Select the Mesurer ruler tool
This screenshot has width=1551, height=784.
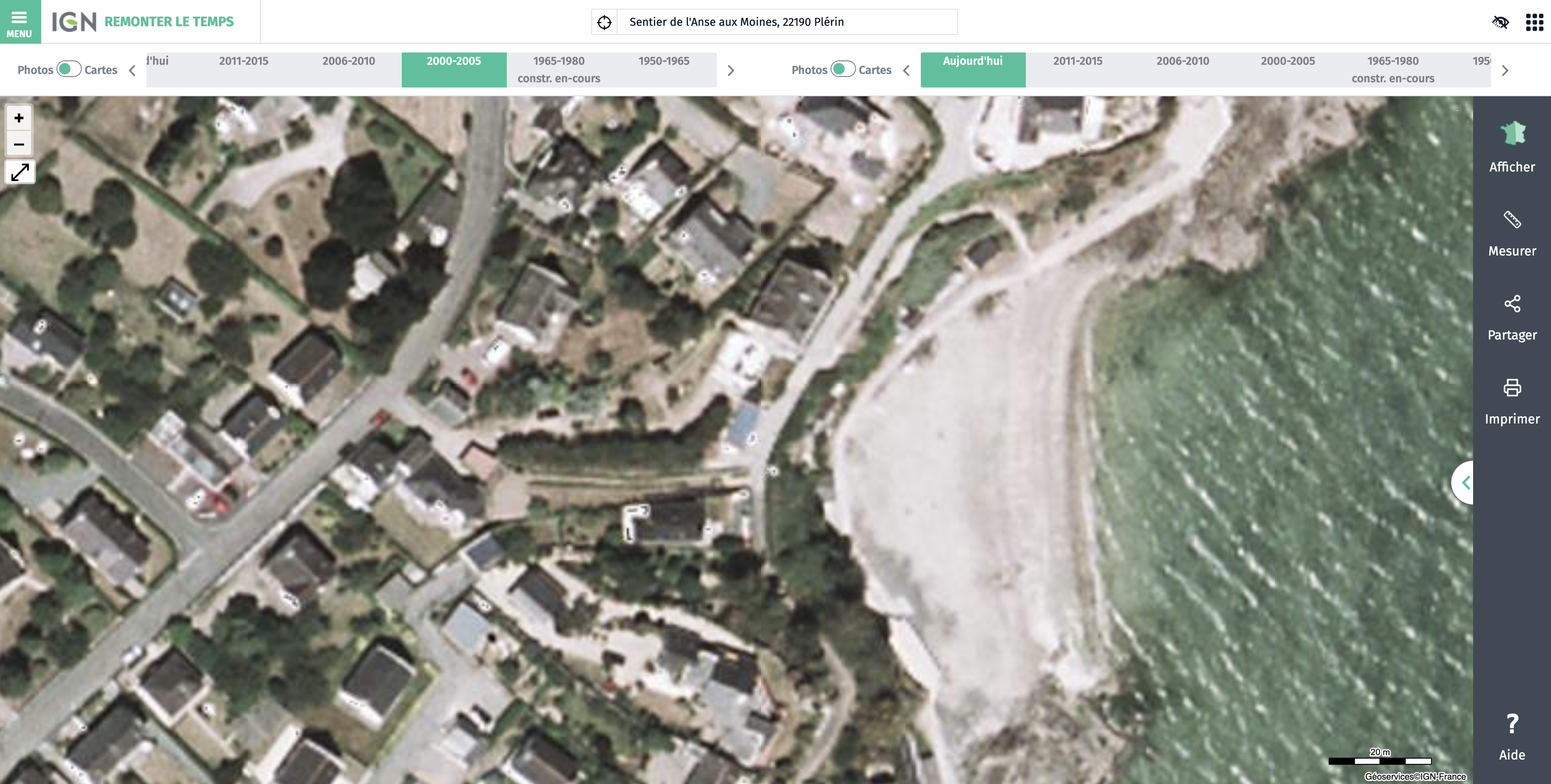tap(1512, 220)
